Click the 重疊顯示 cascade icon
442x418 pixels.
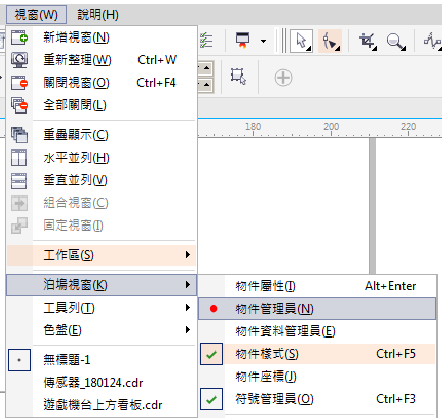click(19, 135)
